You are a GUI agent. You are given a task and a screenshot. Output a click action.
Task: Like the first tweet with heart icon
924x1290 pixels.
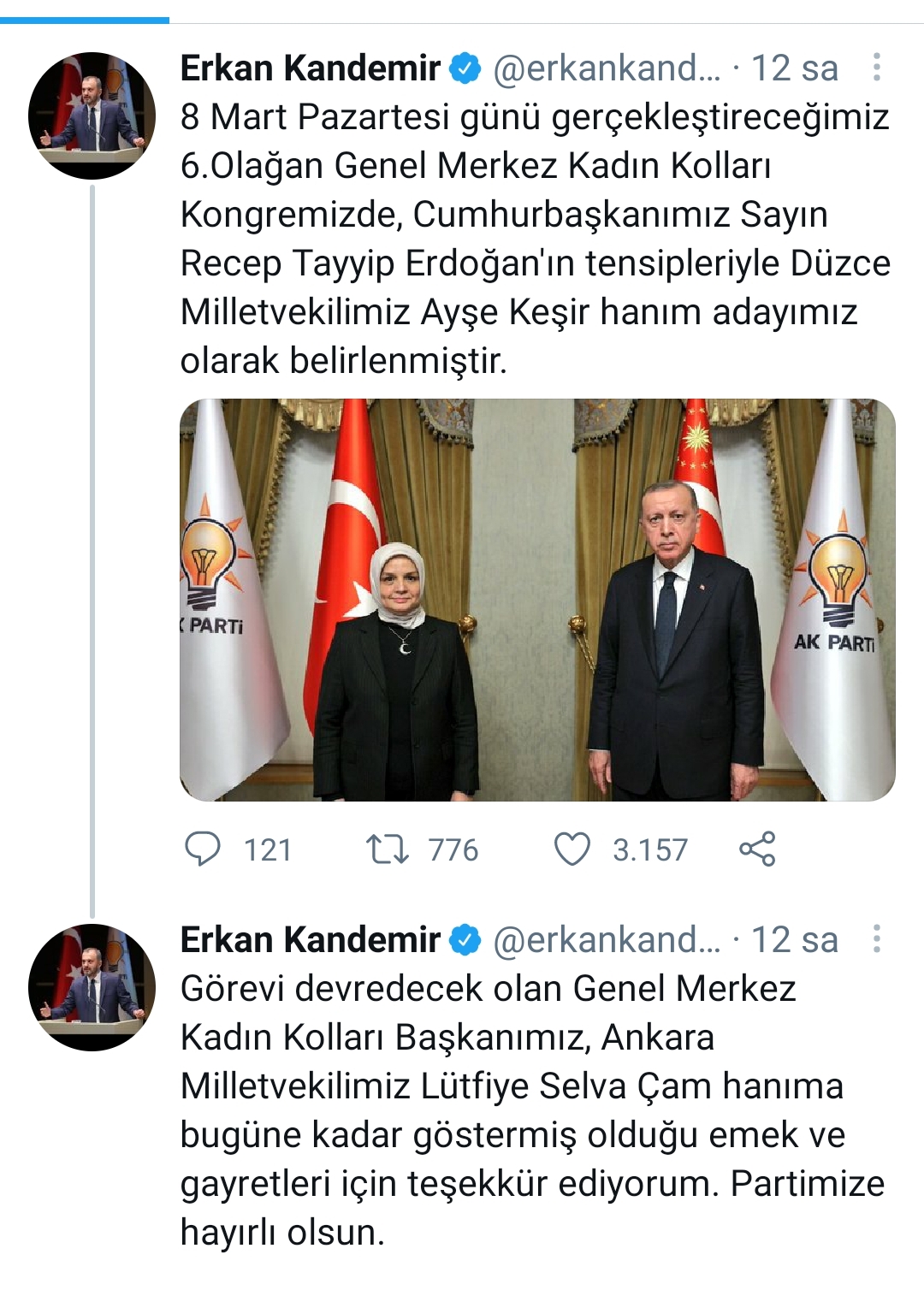pyautogui.click(x=572, y=849)
